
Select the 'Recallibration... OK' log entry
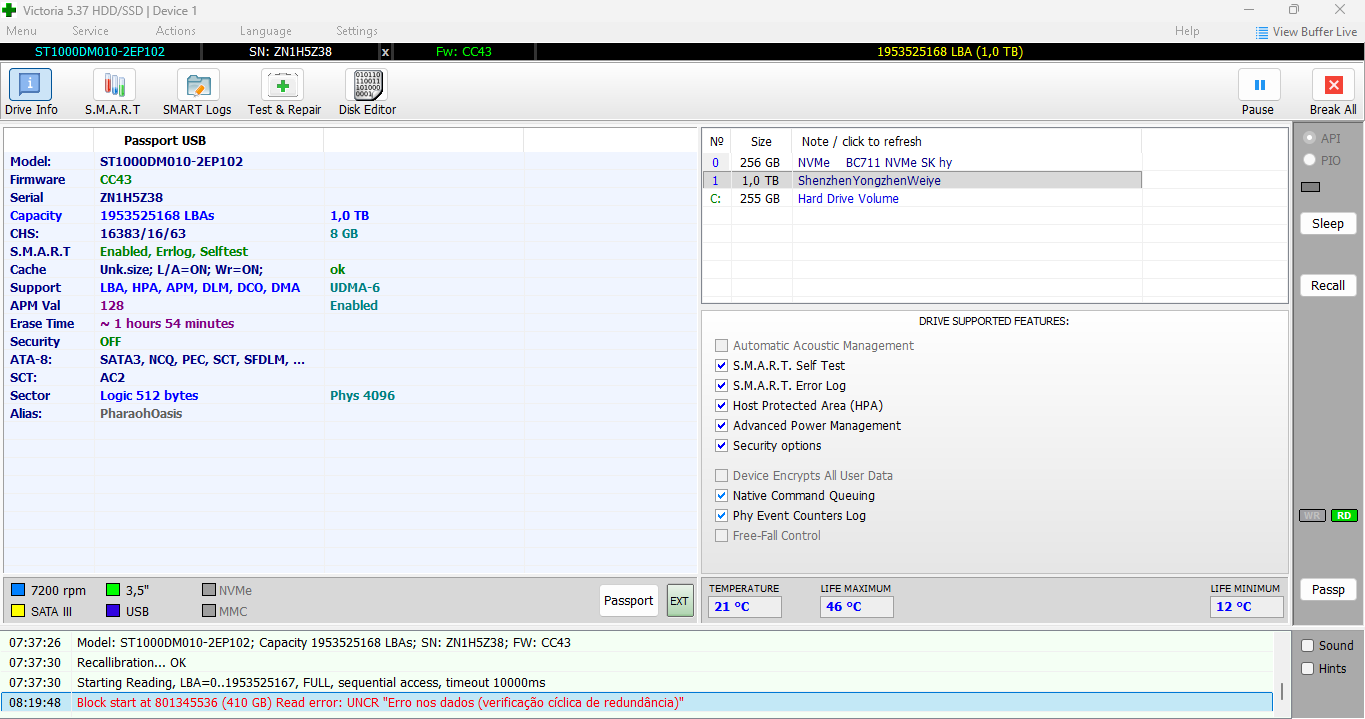coord(637,663)
